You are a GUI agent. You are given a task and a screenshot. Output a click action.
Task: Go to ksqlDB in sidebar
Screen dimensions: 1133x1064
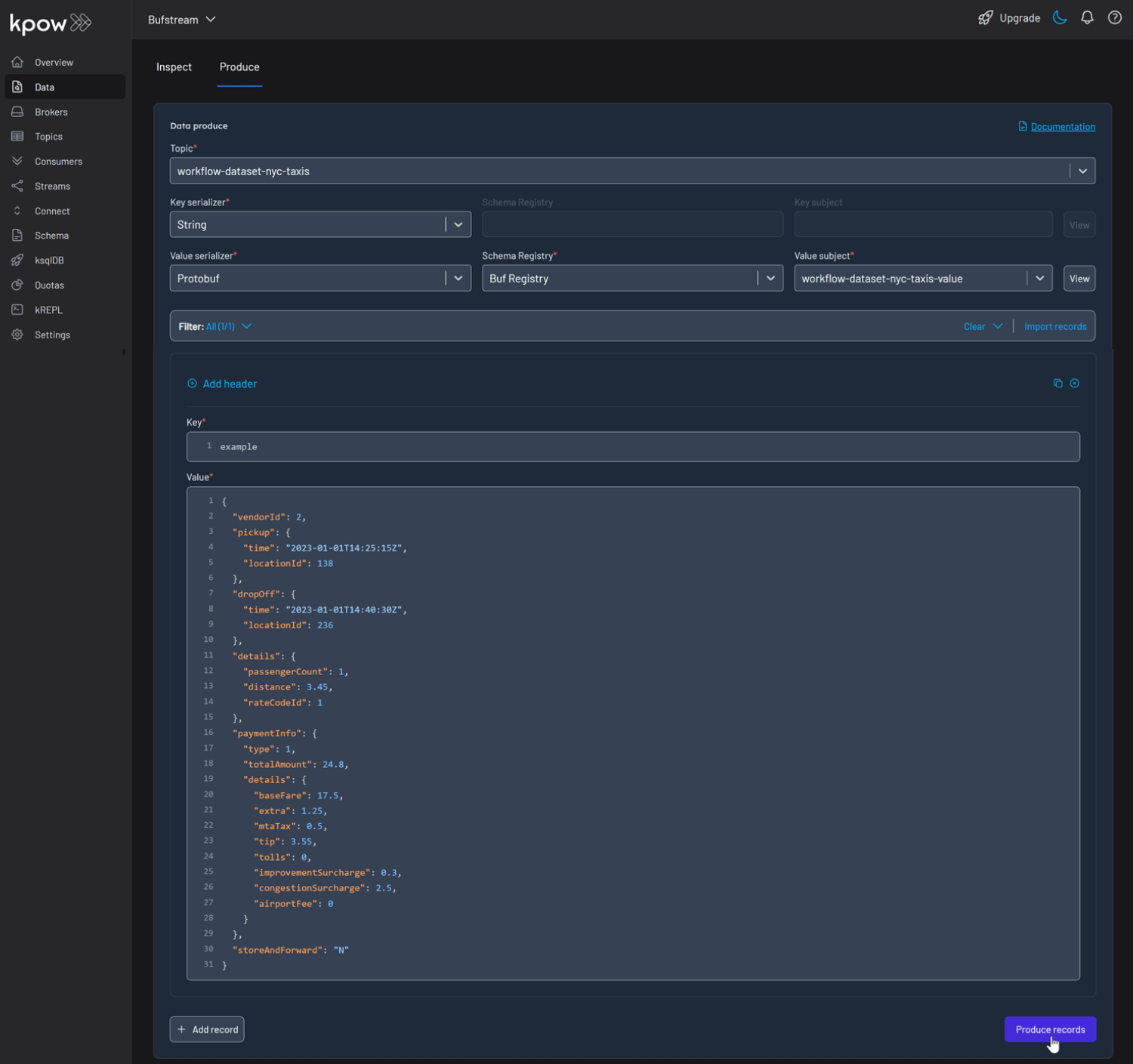coord(49,261)
